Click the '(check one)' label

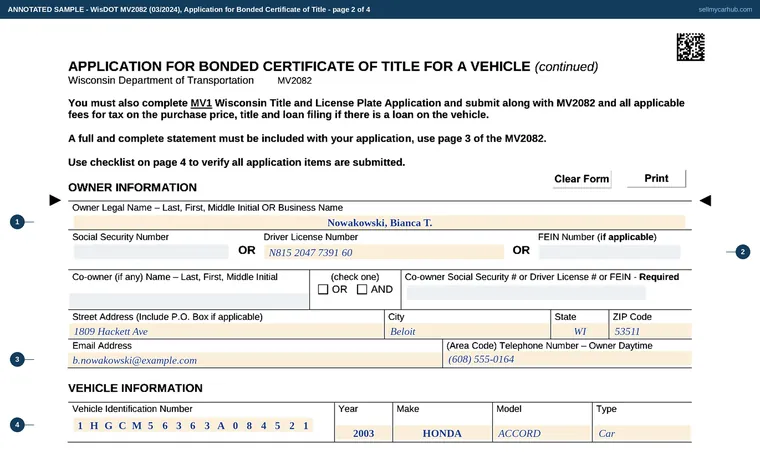(355, 277)
